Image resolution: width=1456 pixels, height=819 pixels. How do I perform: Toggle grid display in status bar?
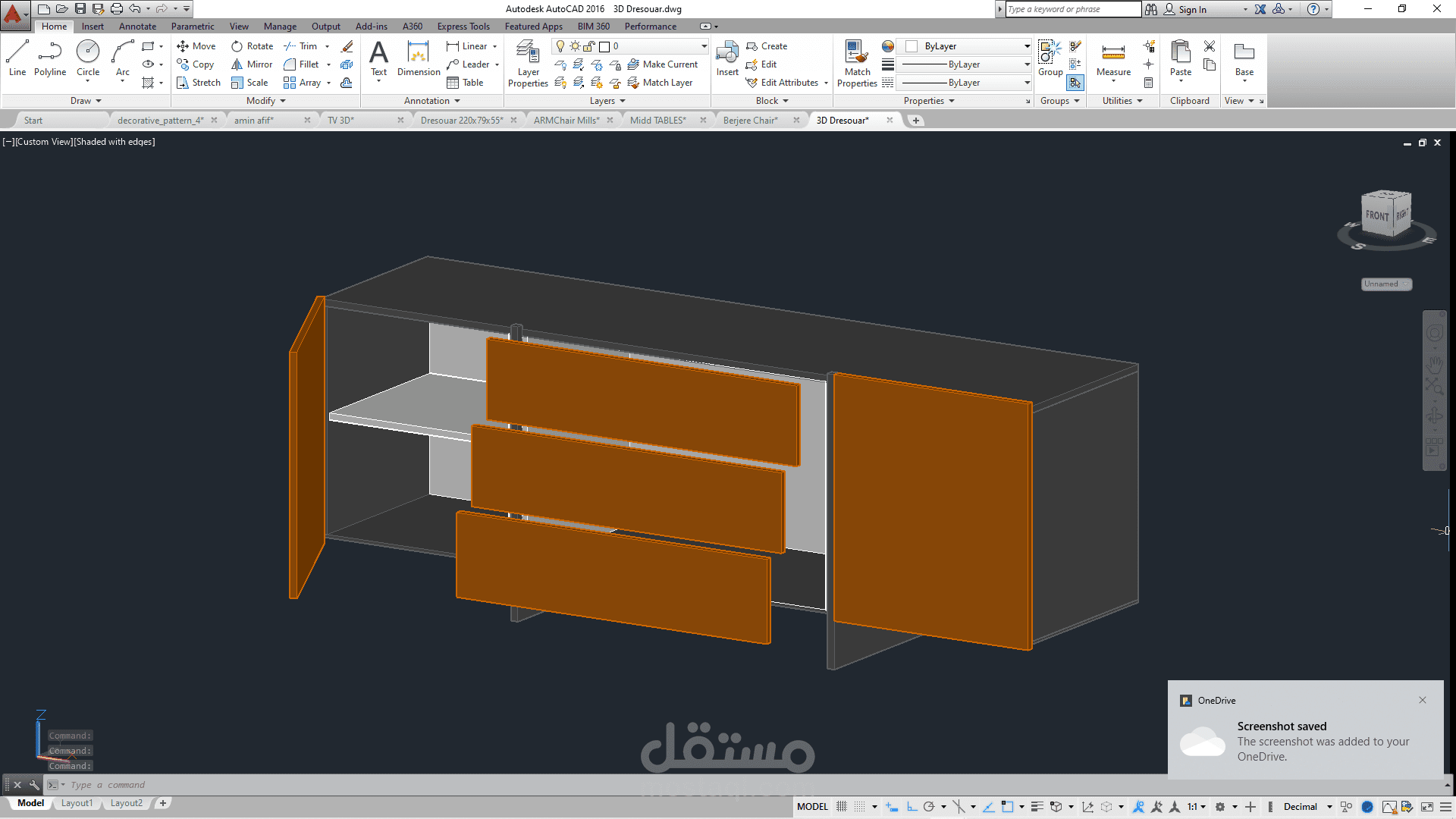pyautogui.click(x=842, y=807)
